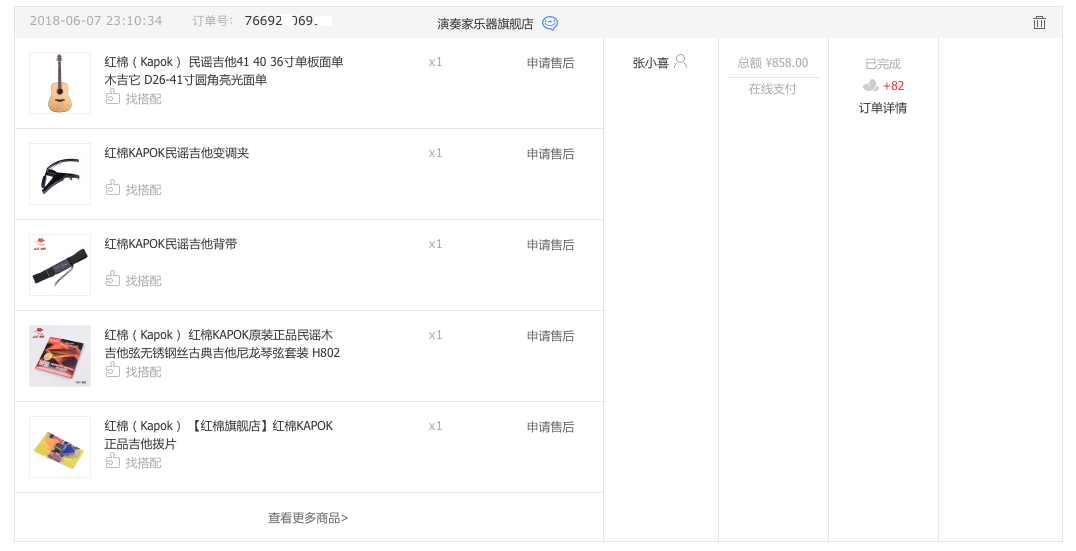Screen dimensions: 1076x551
Task: Expand 查看更多商品 to show more items
Action: point(308,518)
